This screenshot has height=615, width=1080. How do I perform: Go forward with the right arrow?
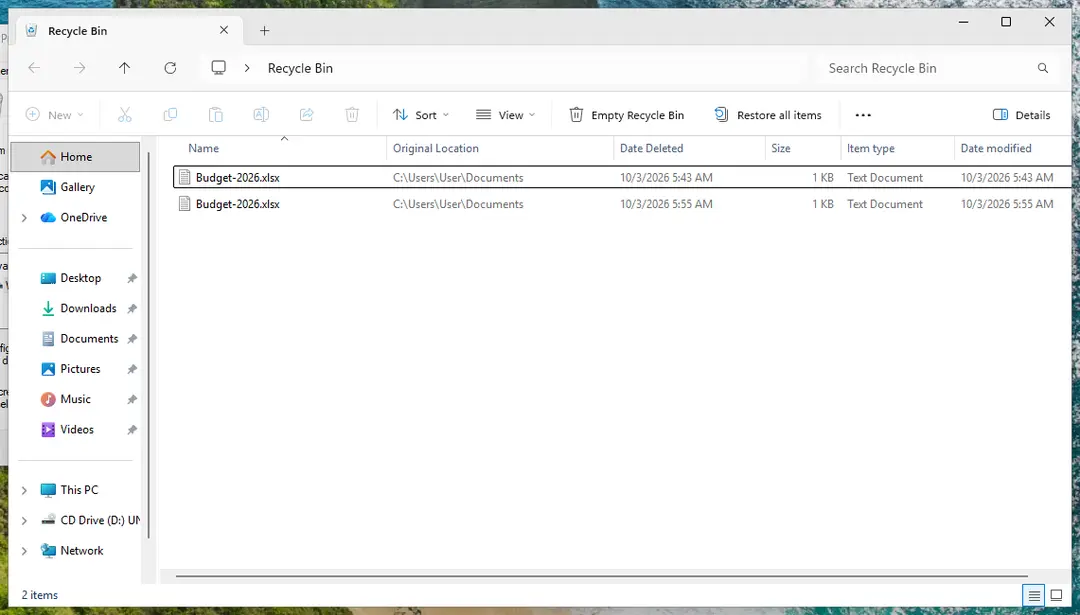80,67
